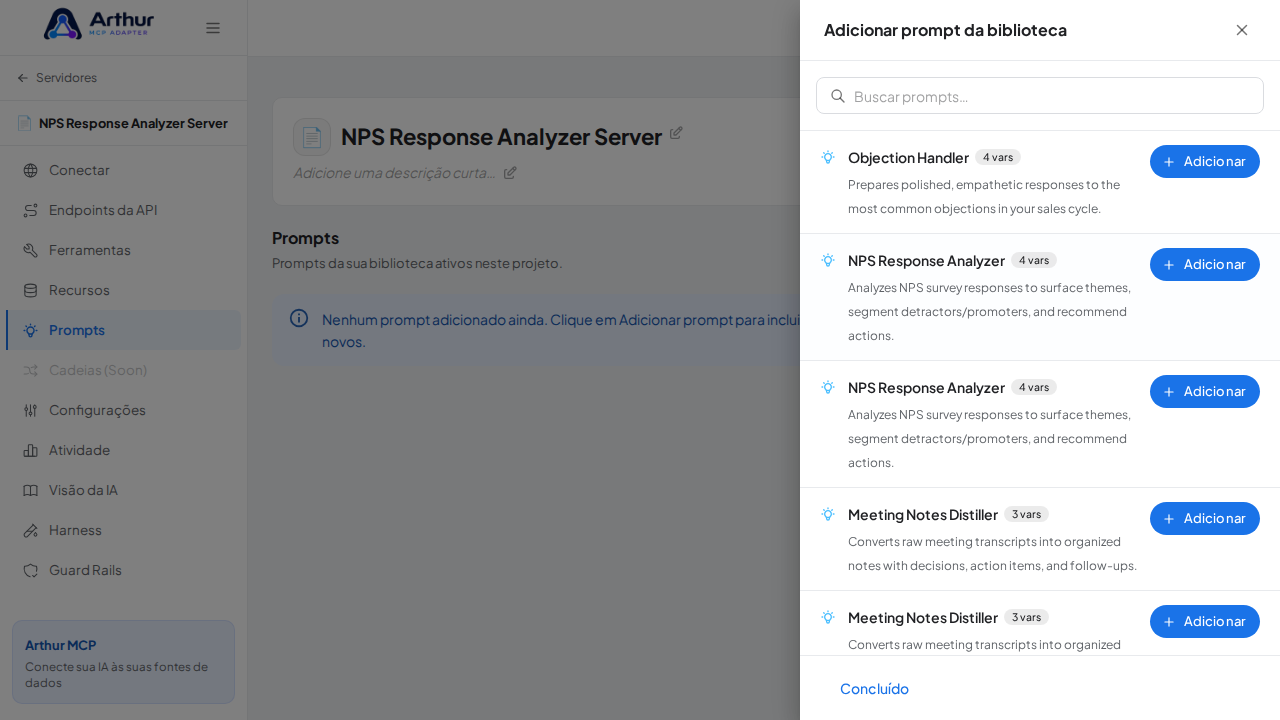1280x720 pixels.
Task: Open the Guard Rails shield icon
Action: pyautogui.click(x=30, y=570)
